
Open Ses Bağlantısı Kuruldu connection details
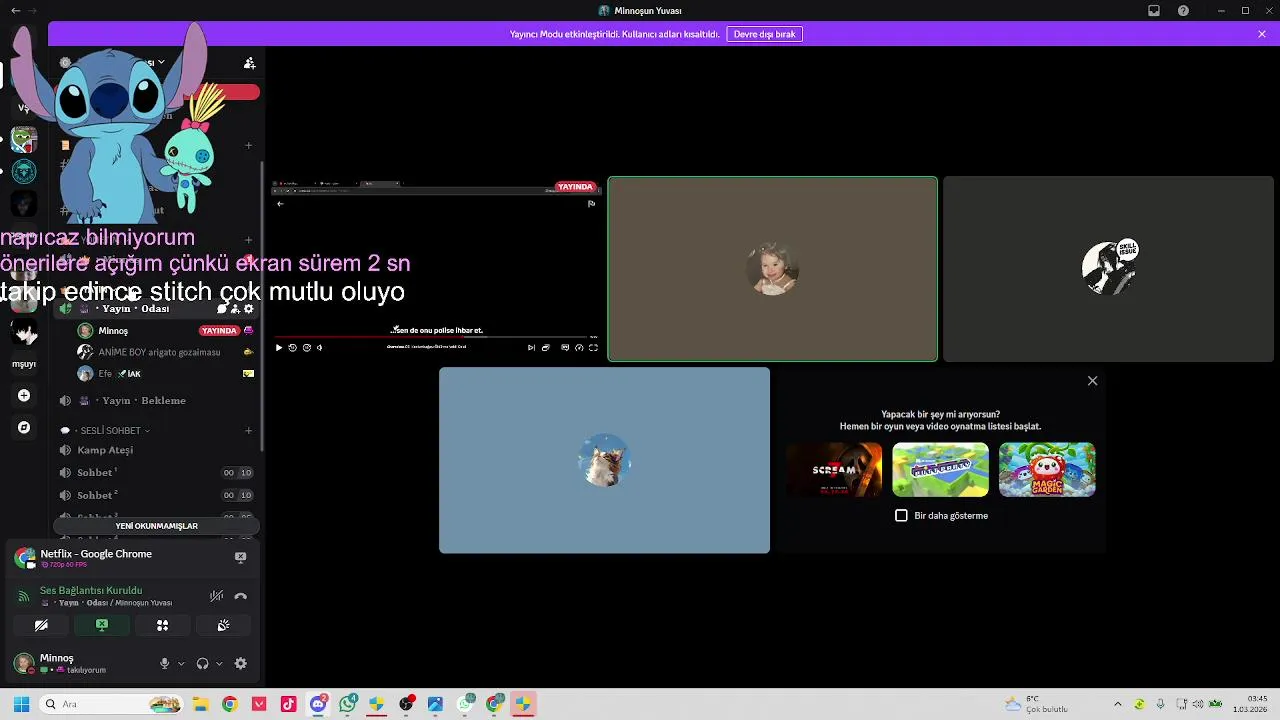91,590
